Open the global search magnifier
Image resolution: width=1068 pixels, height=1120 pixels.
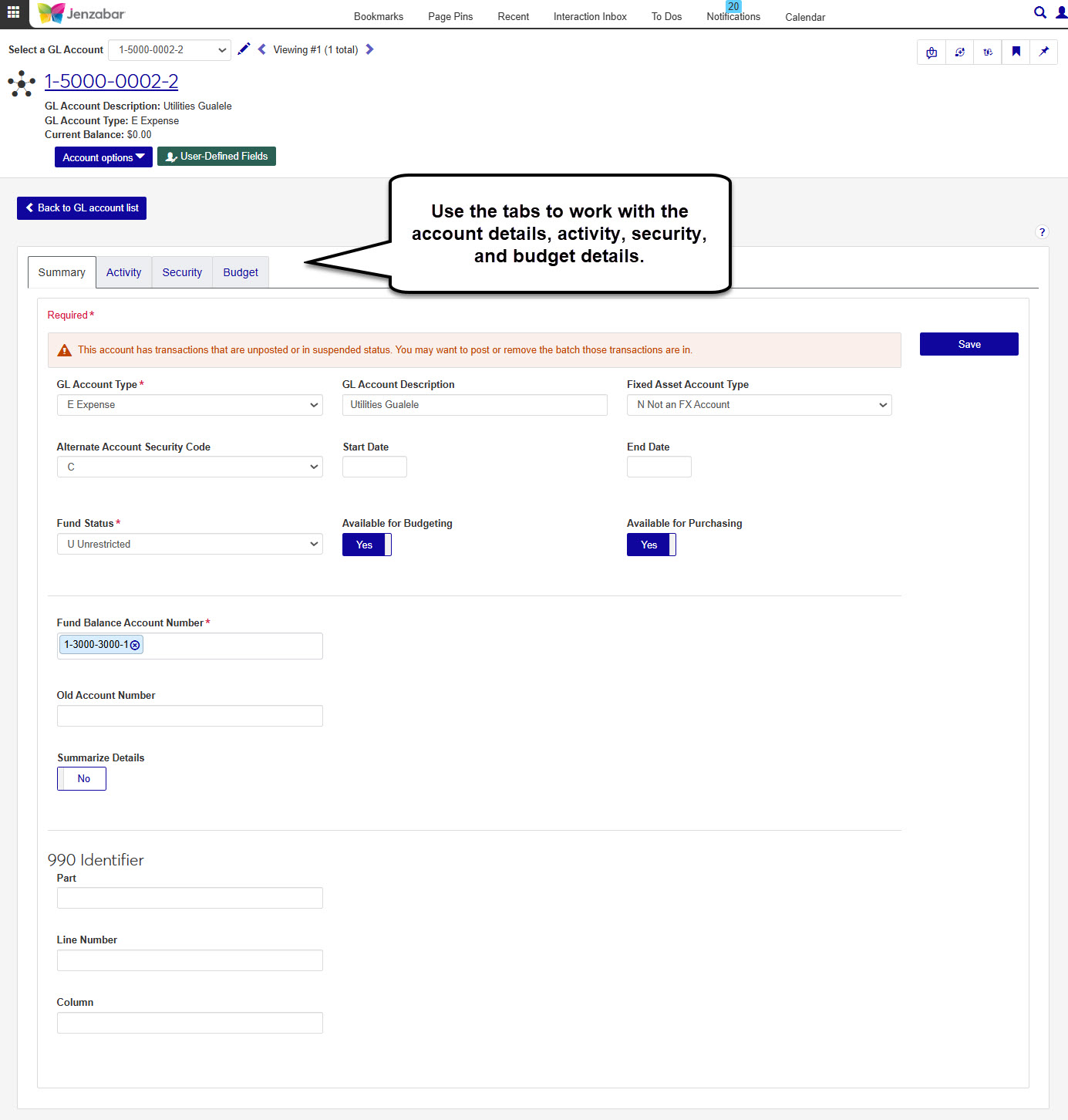(1040, 12)
